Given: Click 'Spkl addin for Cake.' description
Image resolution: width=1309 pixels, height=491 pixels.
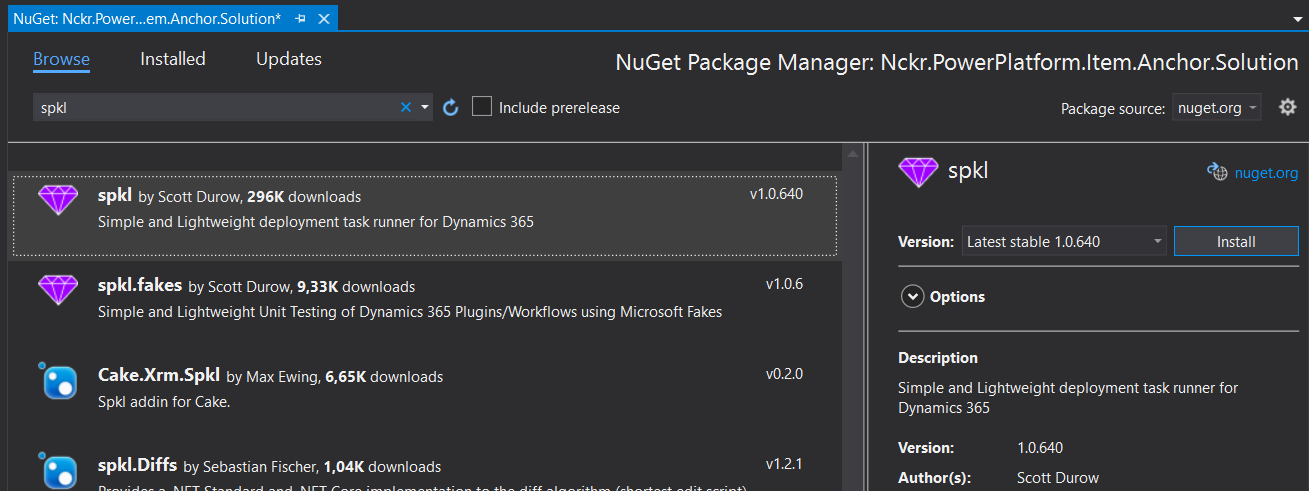Looking at the screenshot, I should [164, 402].
